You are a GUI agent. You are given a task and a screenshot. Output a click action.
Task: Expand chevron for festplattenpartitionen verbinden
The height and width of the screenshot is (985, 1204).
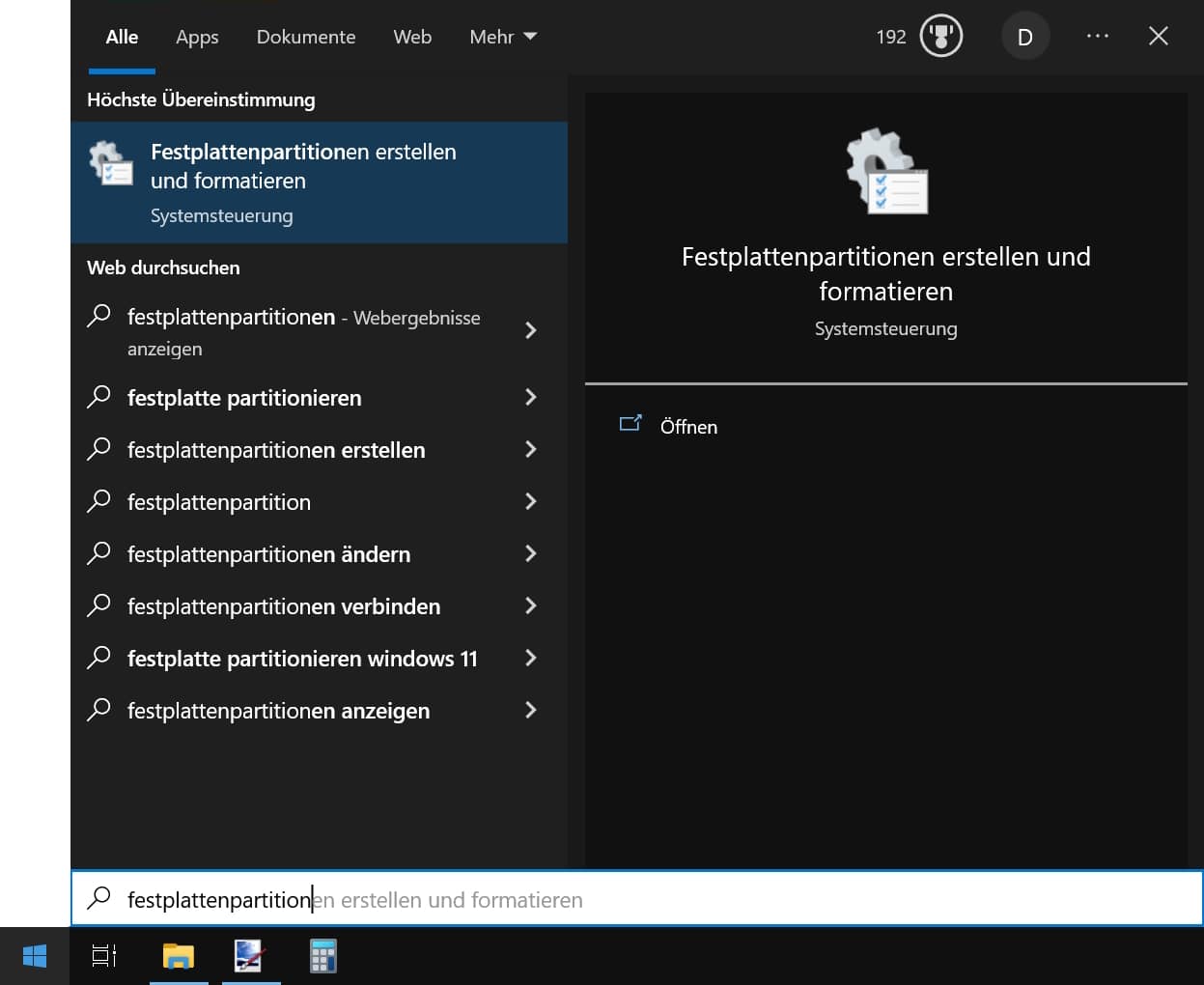(530, 605)
